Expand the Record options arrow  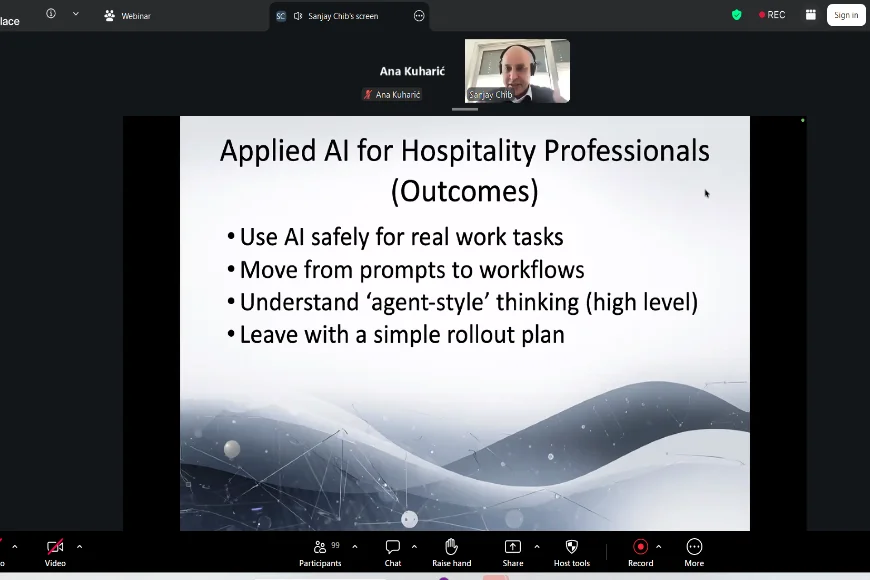coord(658,546)
